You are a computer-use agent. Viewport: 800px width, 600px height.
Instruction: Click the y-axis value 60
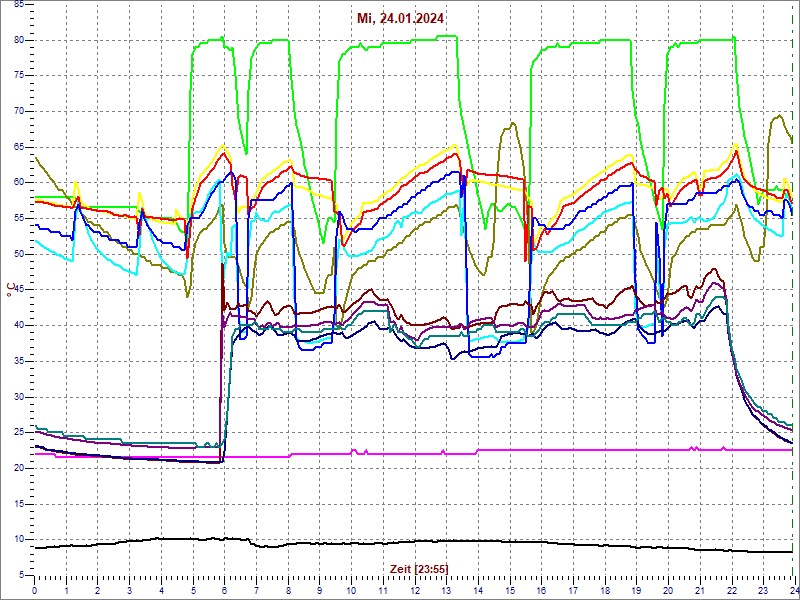click(19, 183)
